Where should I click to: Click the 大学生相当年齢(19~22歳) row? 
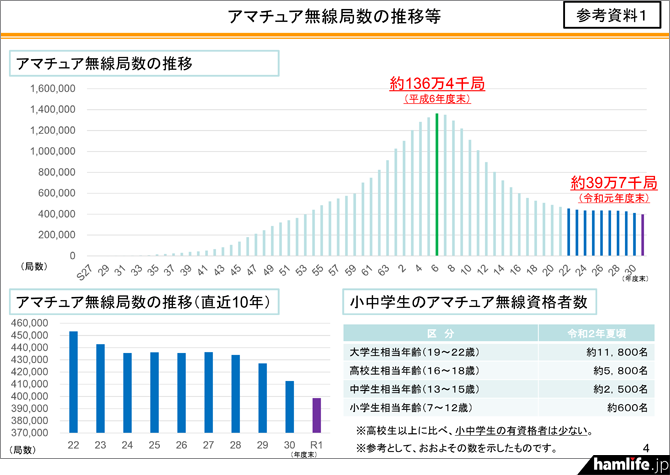(439, 352)
